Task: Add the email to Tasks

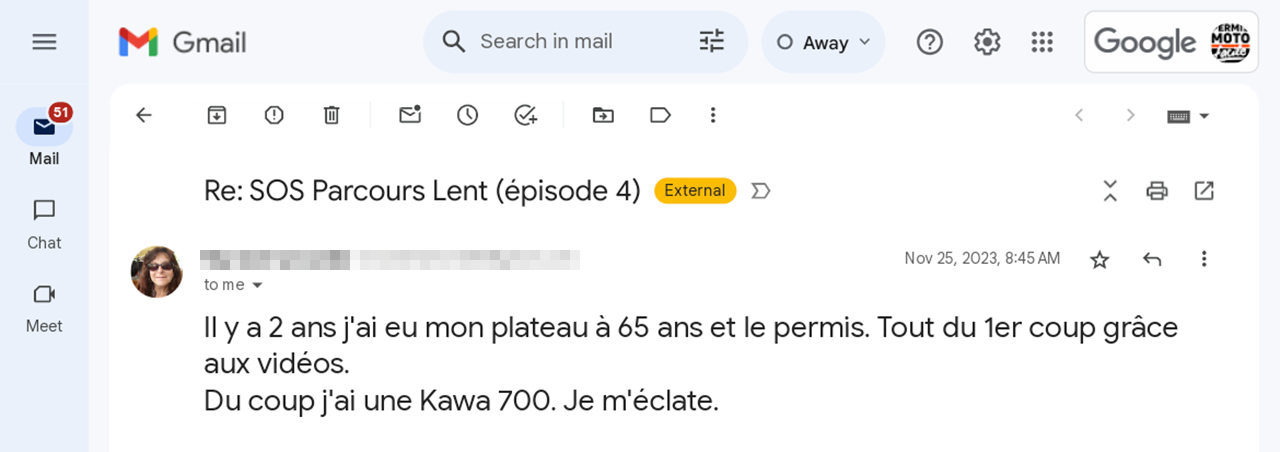Action: 526,115
